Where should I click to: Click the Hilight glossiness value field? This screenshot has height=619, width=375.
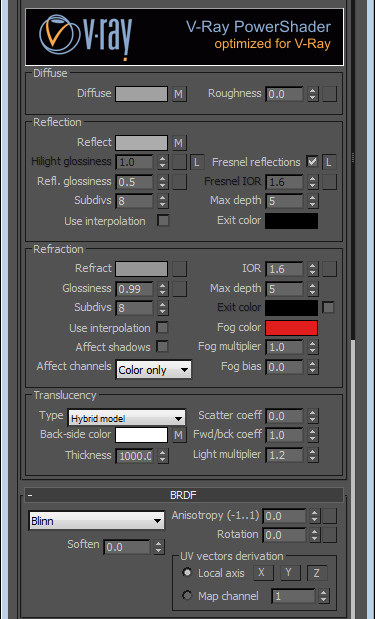click(134, 162)
